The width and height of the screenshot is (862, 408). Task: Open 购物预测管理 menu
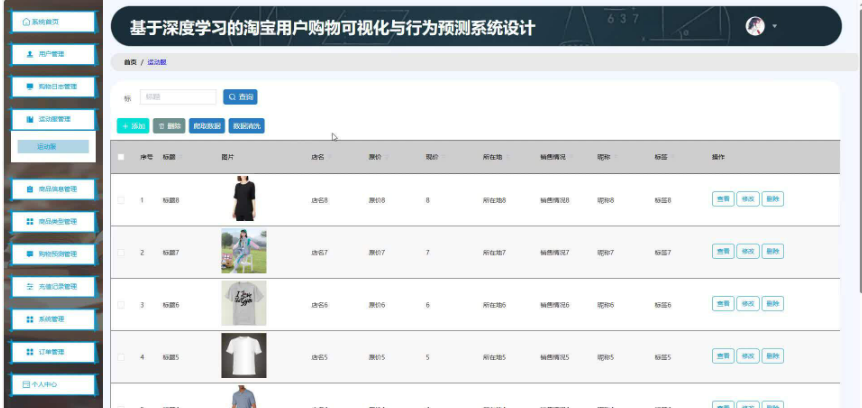point(53,254)
